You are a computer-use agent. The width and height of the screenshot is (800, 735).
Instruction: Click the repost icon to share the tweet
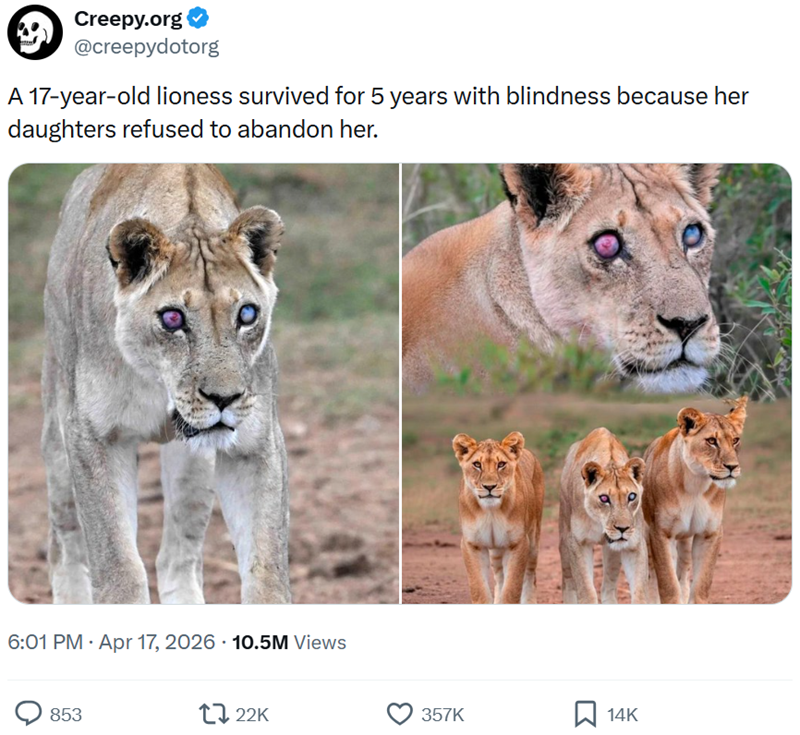(x=215, y=714)
